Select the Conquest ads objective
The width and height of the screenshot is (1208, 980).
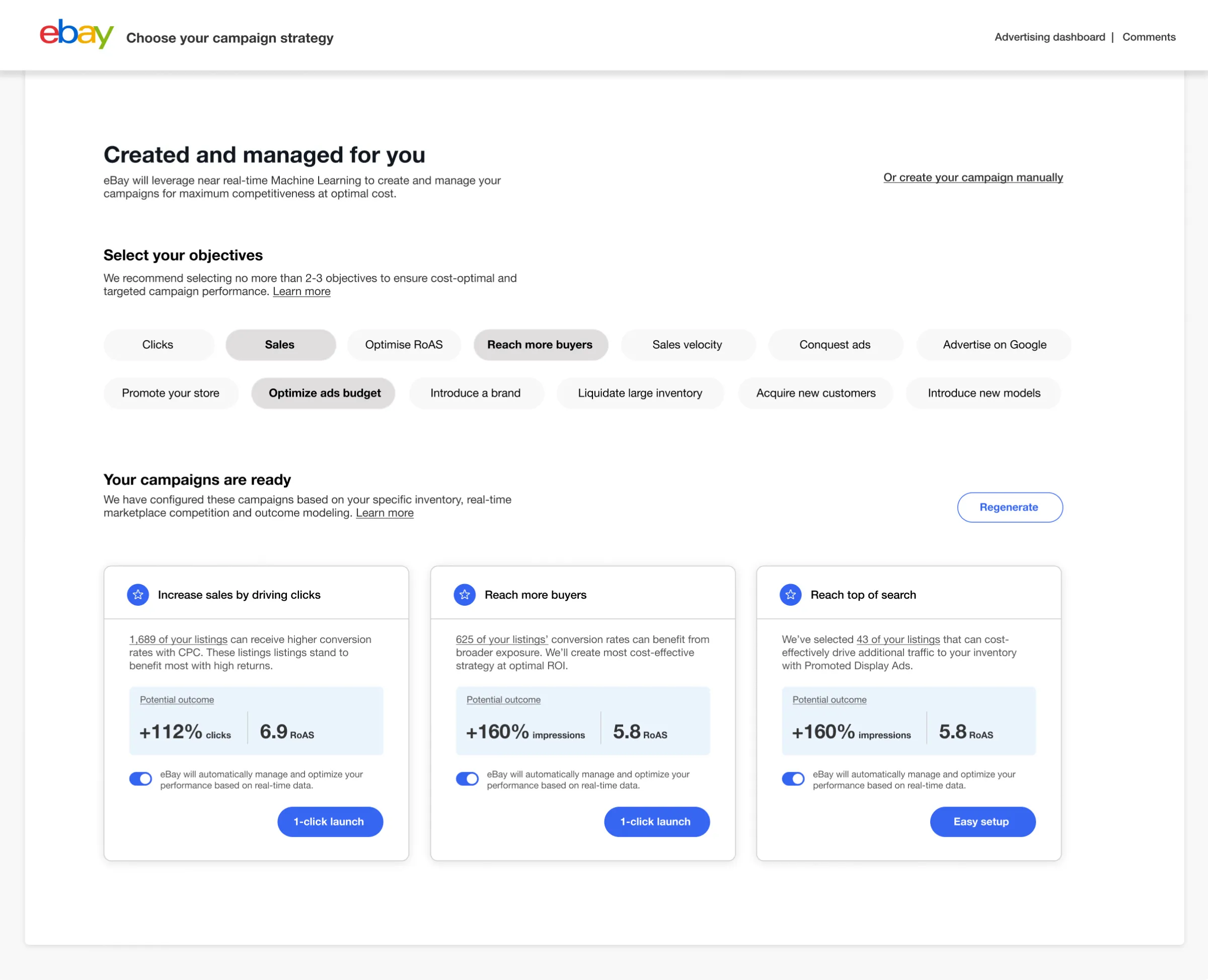(835, 345)
